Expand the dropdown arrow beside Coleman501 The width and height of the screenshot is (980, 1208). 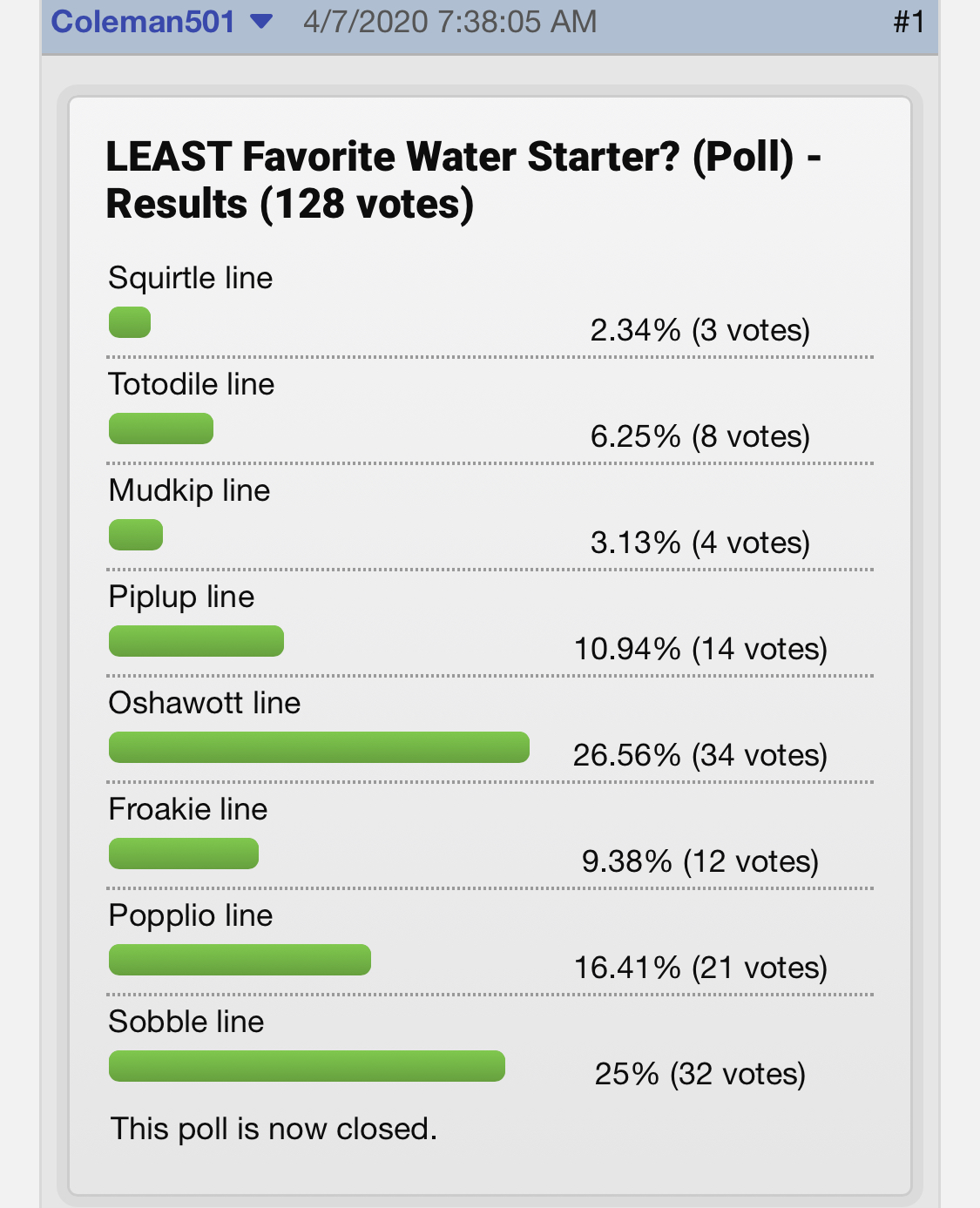261,21
